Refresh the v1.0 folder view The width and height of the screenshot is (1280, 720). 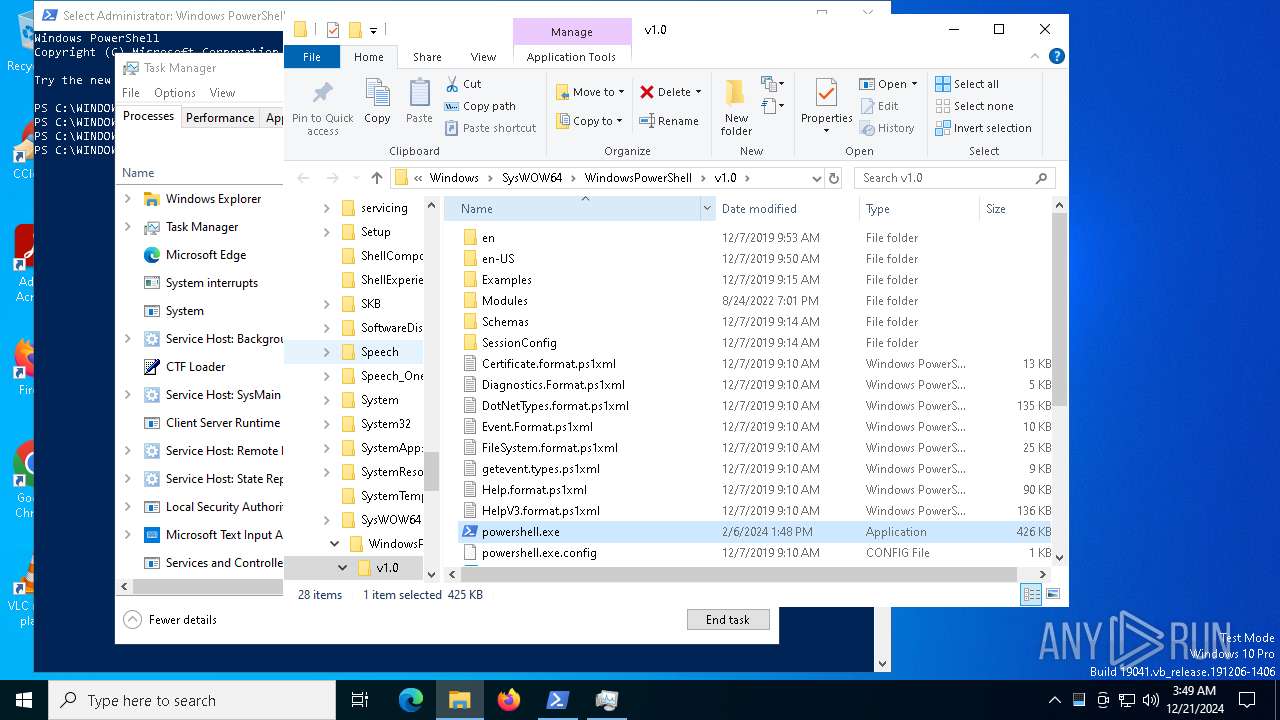click(834, 178)
